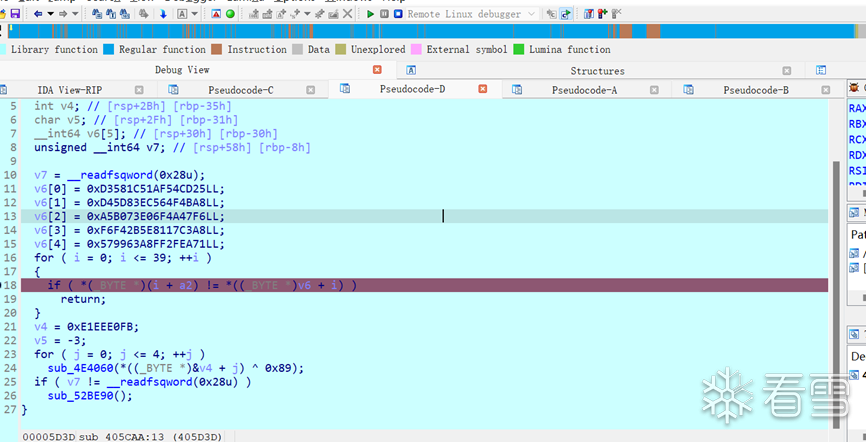The width and height of the screenshot is (866, 442).
Task: Close the Pseudocode-D tab
Action: coord(483,88)
